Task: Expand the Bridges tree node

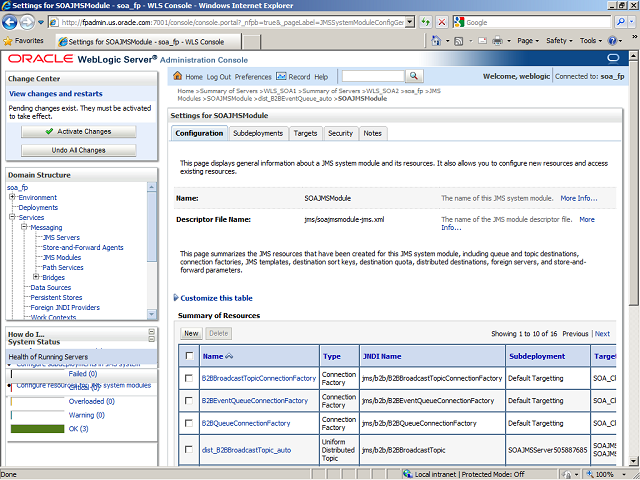Action: (36, 277)
